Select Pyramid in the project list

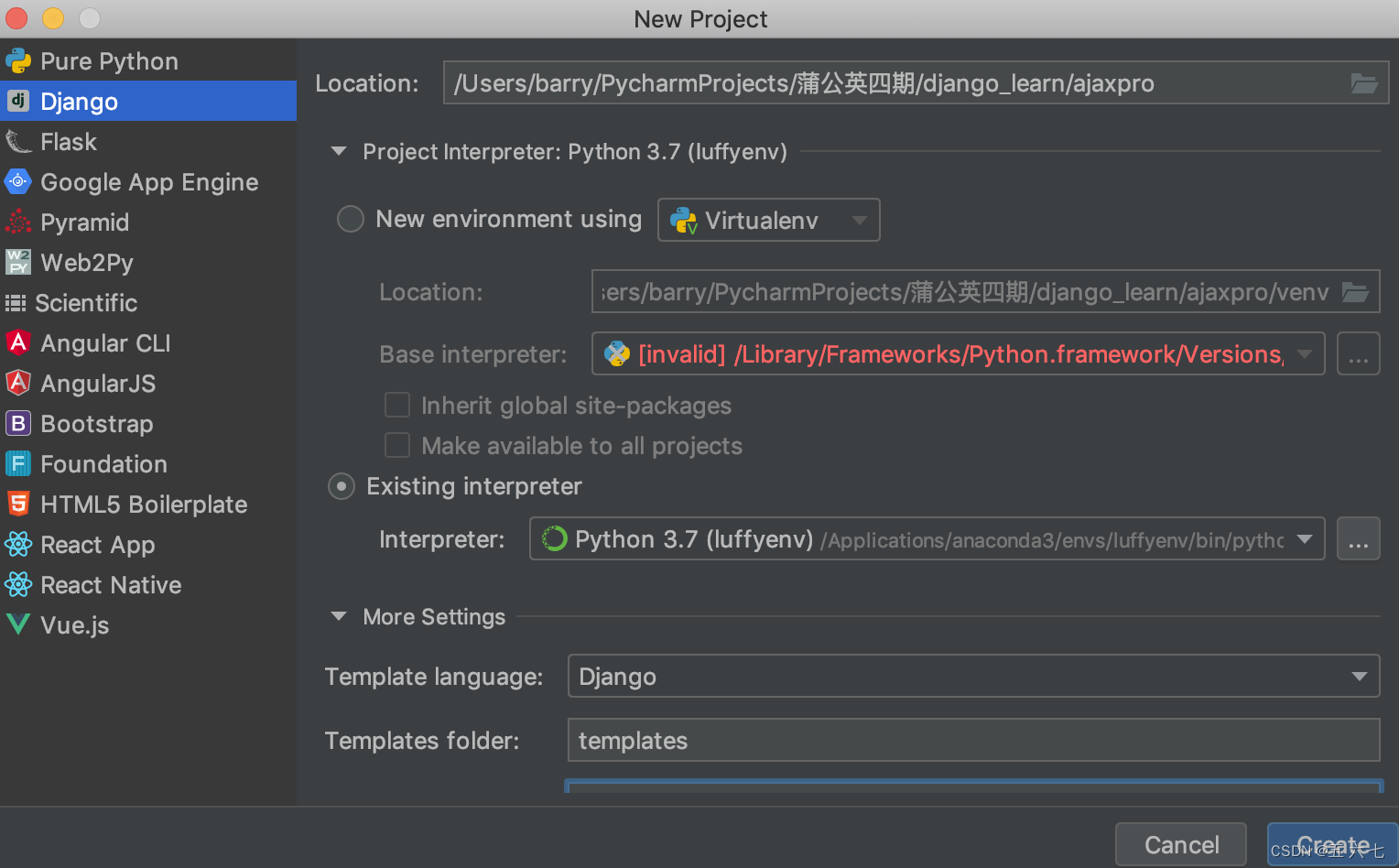coord(148,222)
